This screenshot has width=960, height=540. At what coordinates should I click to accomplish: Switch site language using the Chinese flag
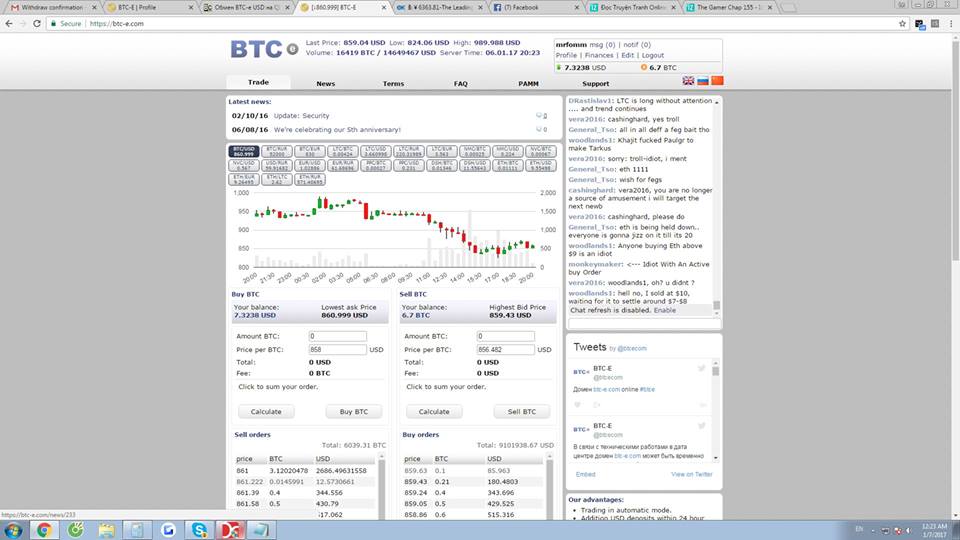(x=717, y=81)
